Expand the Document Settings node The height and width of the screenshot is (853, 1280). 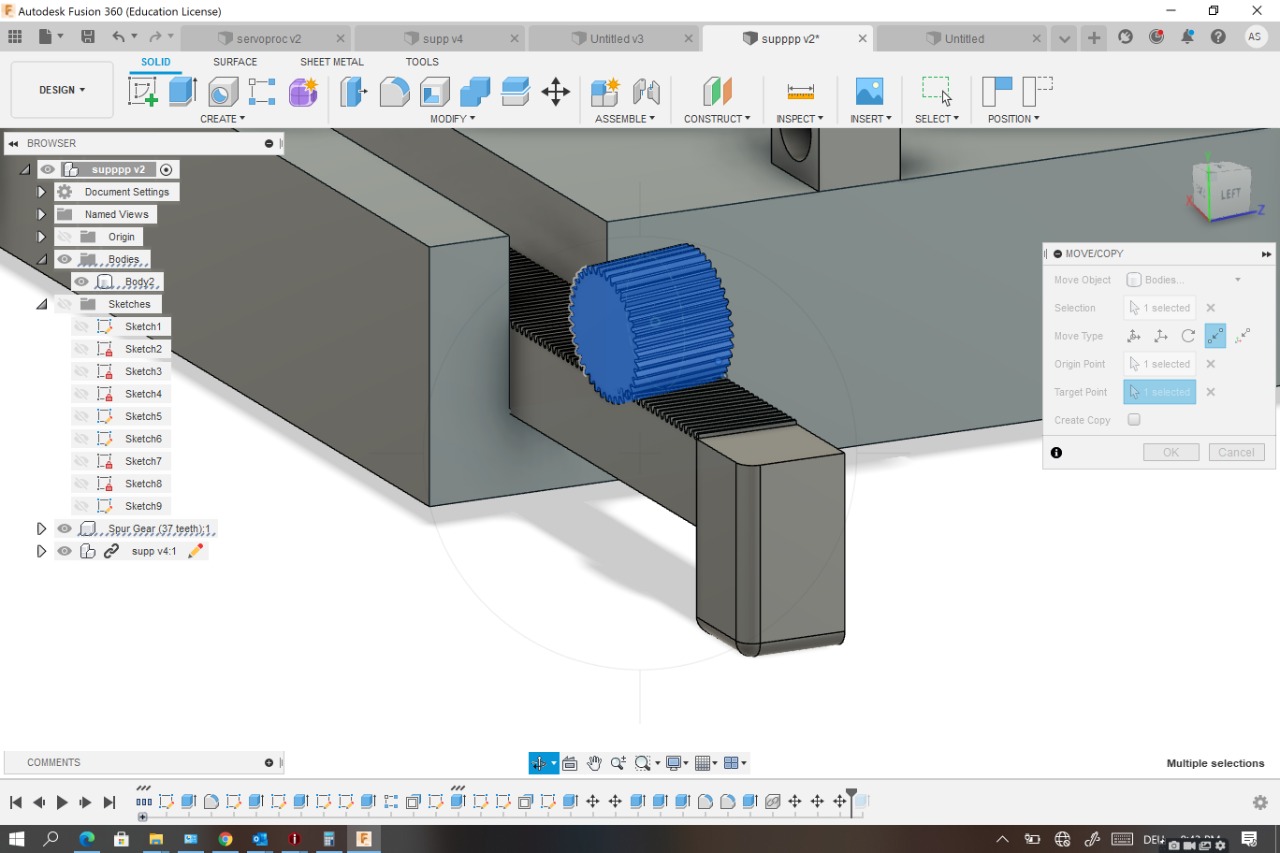point(41,192)
